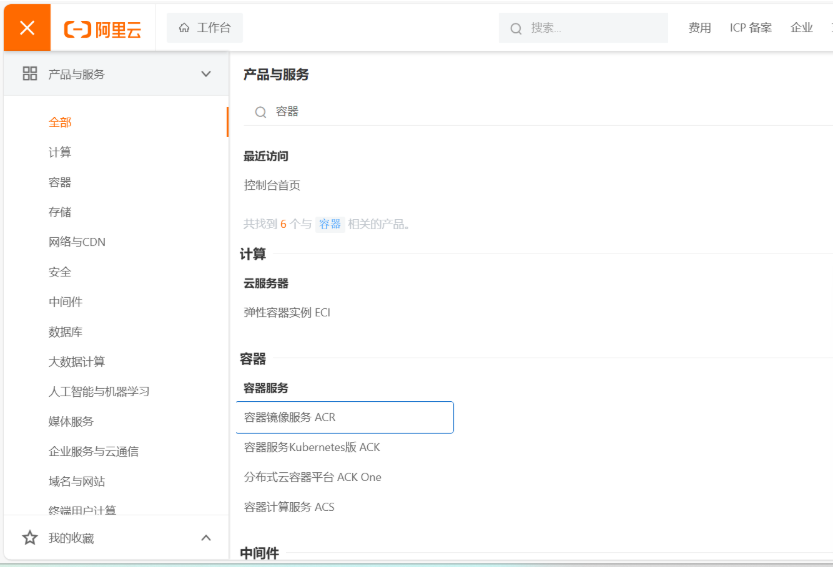This screenshot has height=568, width=833.
Task: Close the product menu with X icon
Action: [27, 28]
